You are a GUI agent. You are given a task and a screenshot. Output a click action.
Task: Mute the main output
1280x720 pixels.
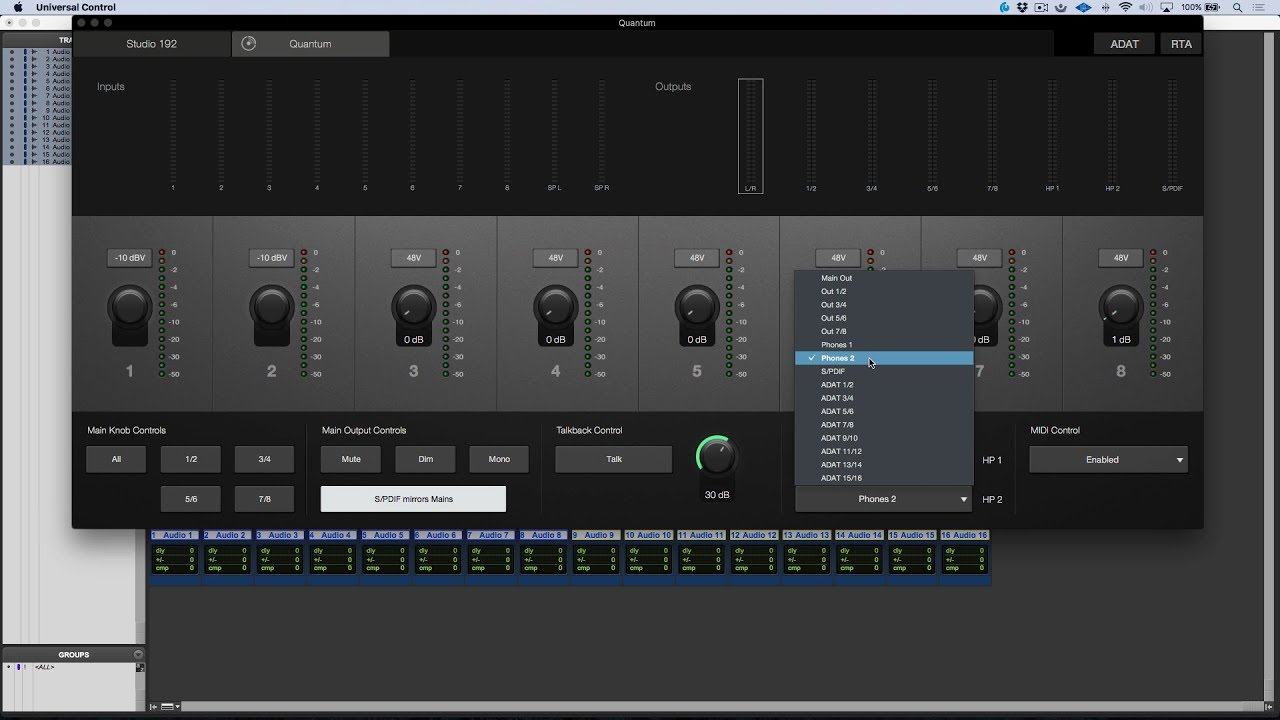(x=351, y=460)
